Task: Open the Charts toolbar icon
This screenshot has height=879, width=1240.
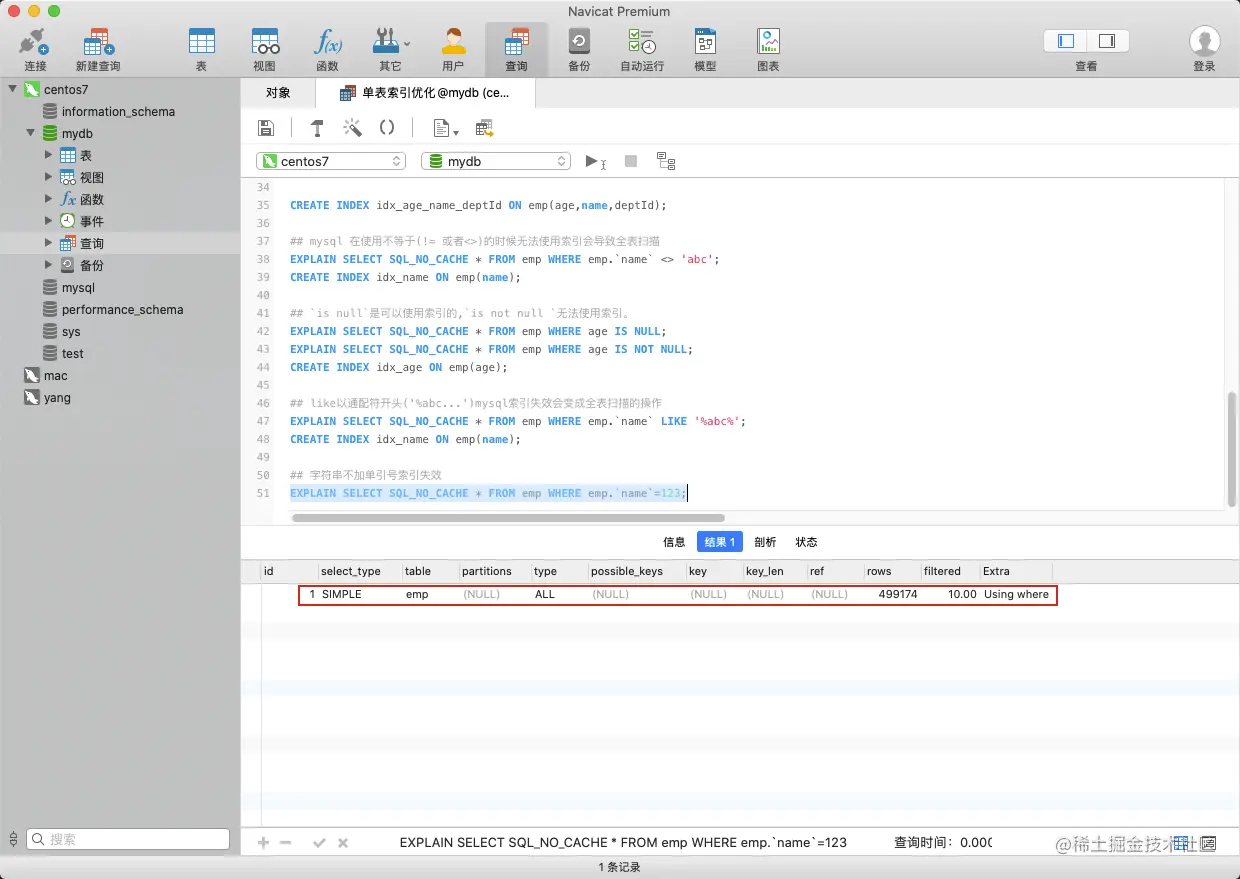Action: [x=768, y=49]
